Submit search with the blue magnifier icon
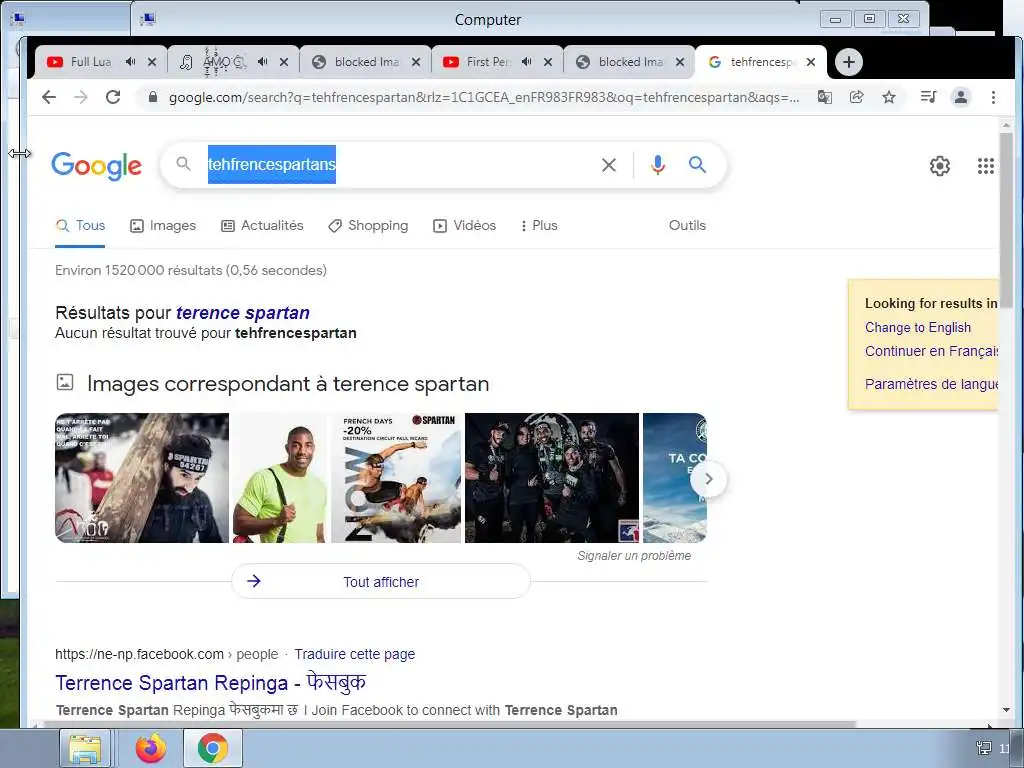Viewport: 1024px width, 768px height. 697,165
